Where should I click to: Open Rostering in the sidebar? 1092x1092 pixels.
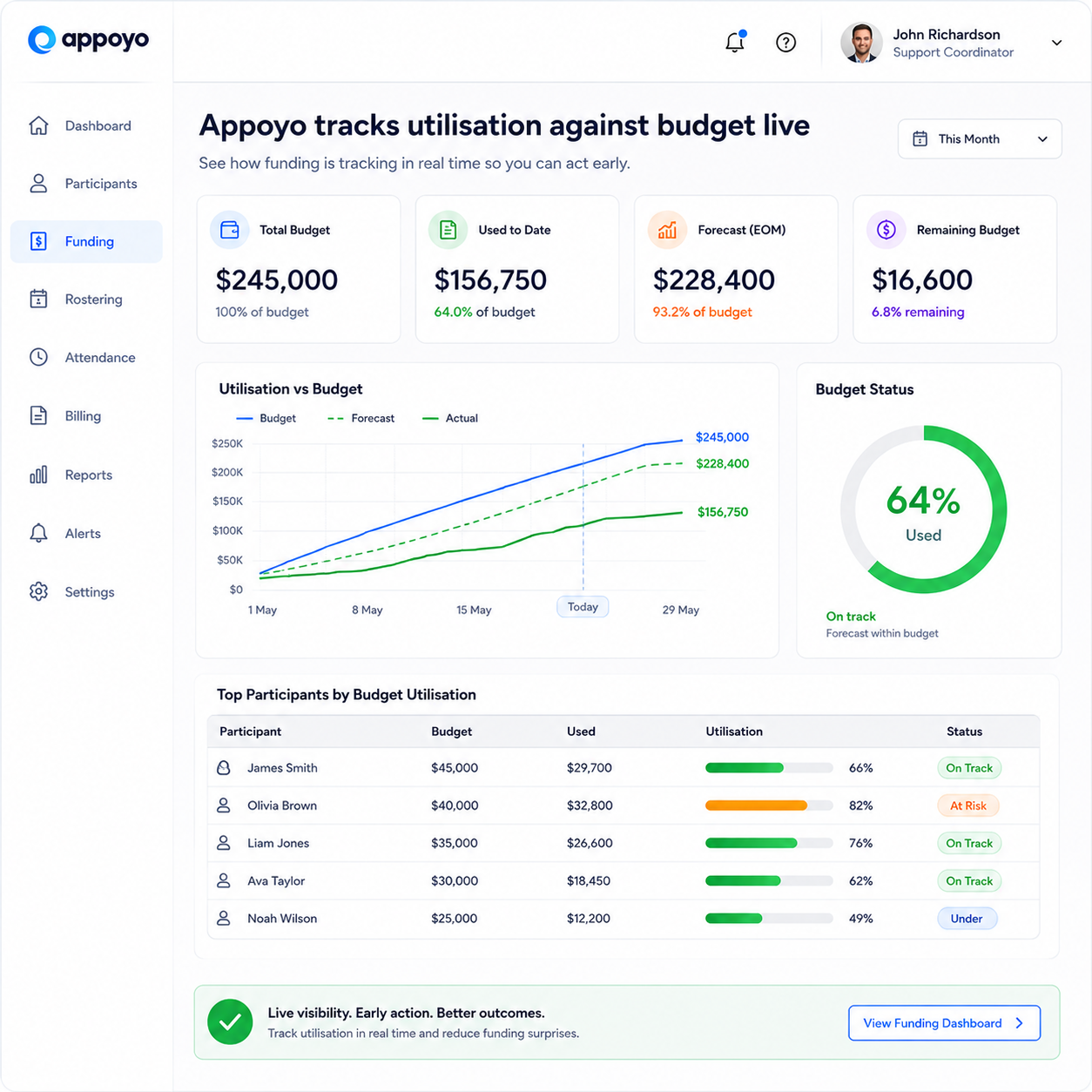coord(86,300)
